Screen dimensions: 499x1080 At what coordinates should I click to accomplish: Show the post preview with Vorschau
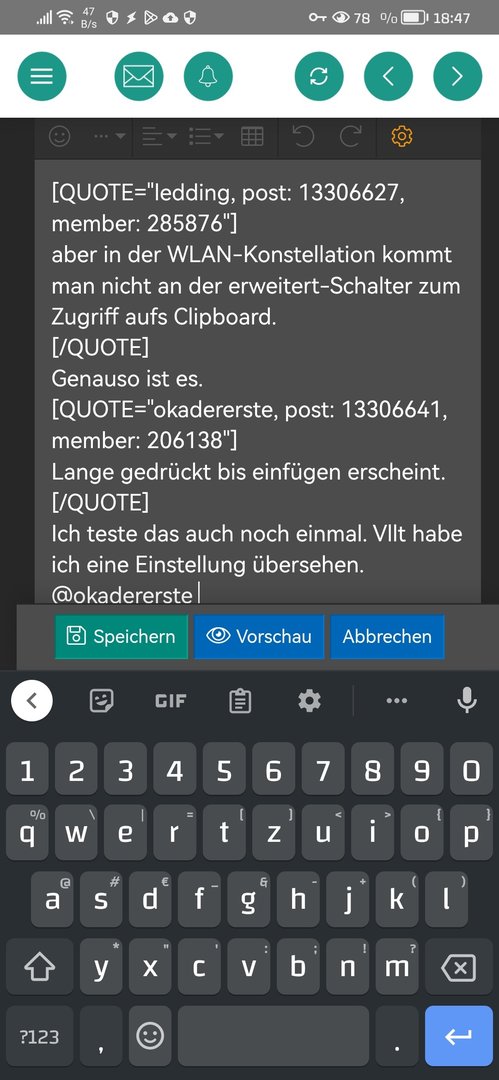tap(258, 636)
